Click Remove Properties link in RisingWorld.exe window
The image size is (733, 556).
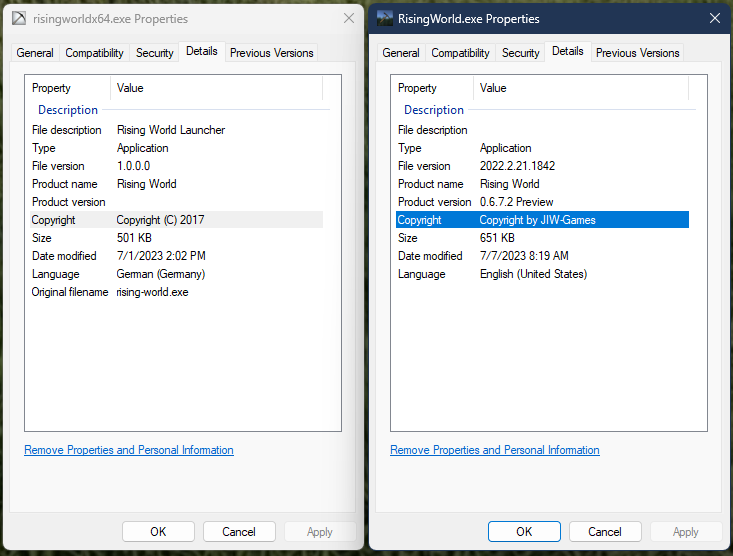click(x=495, y=450)
